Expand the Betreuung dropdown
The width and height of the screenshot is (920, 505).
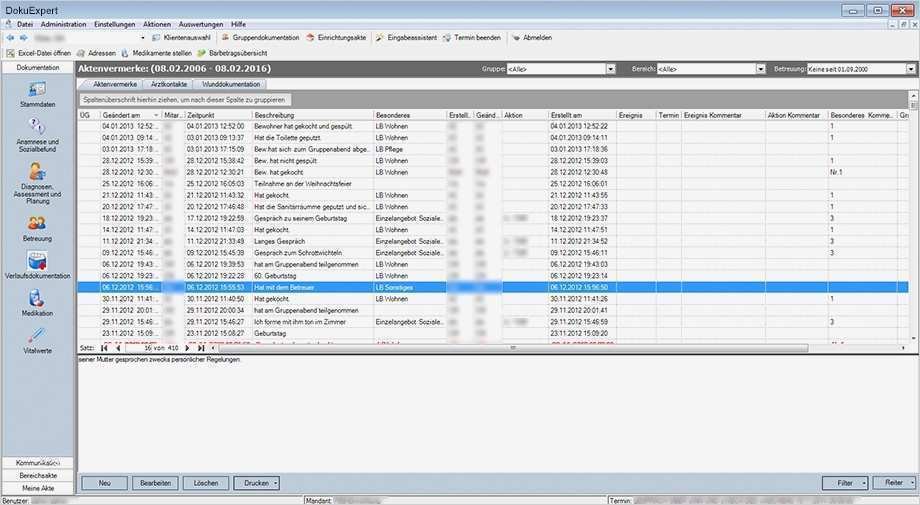point(911,69)
